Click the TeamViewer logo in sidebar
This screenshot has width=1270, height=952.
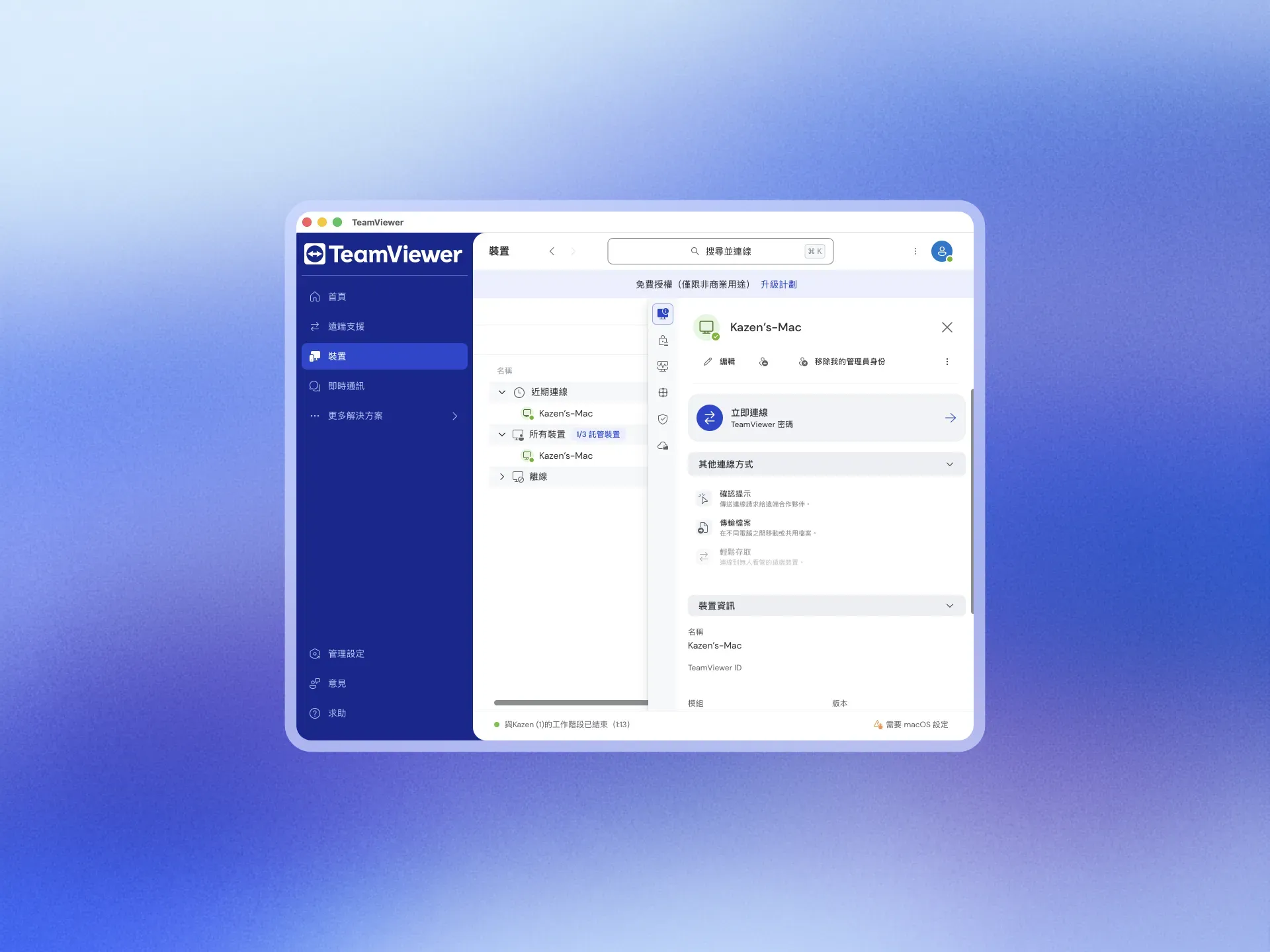pyautogui.click(x=383, y=255)
